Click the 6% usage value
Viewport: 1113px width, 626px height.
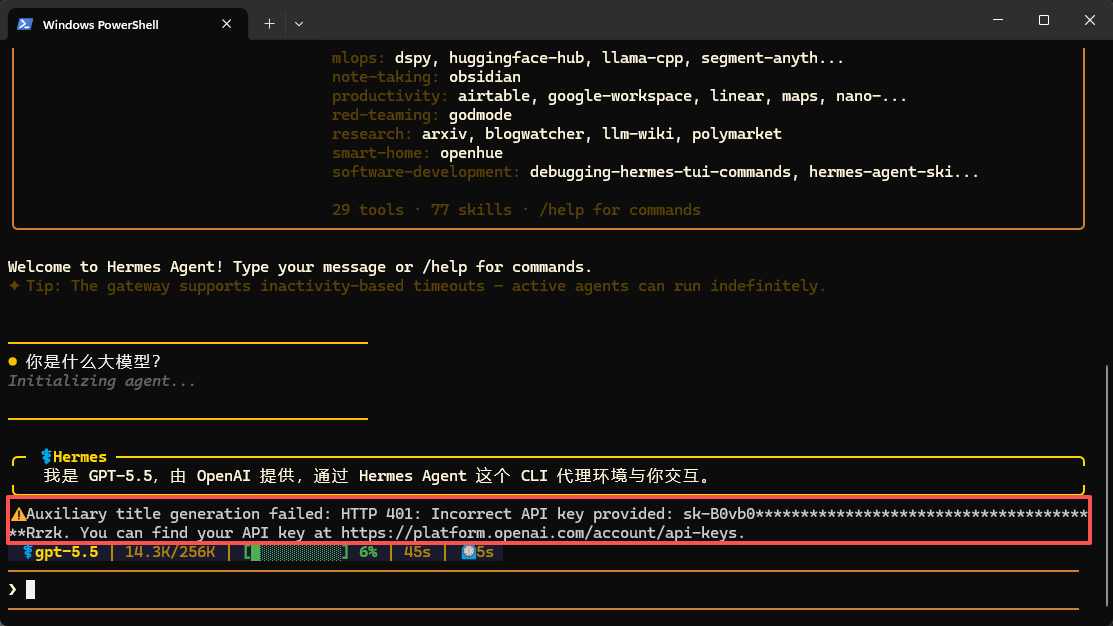(x=368, y=552)
